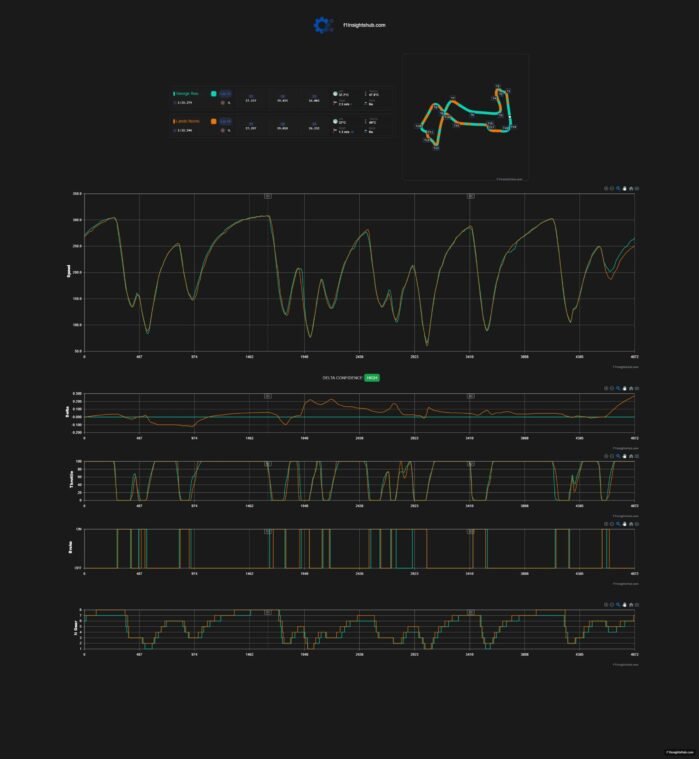
Task: Zoom out on the Delta chart
Action: (x=612, y=388)
